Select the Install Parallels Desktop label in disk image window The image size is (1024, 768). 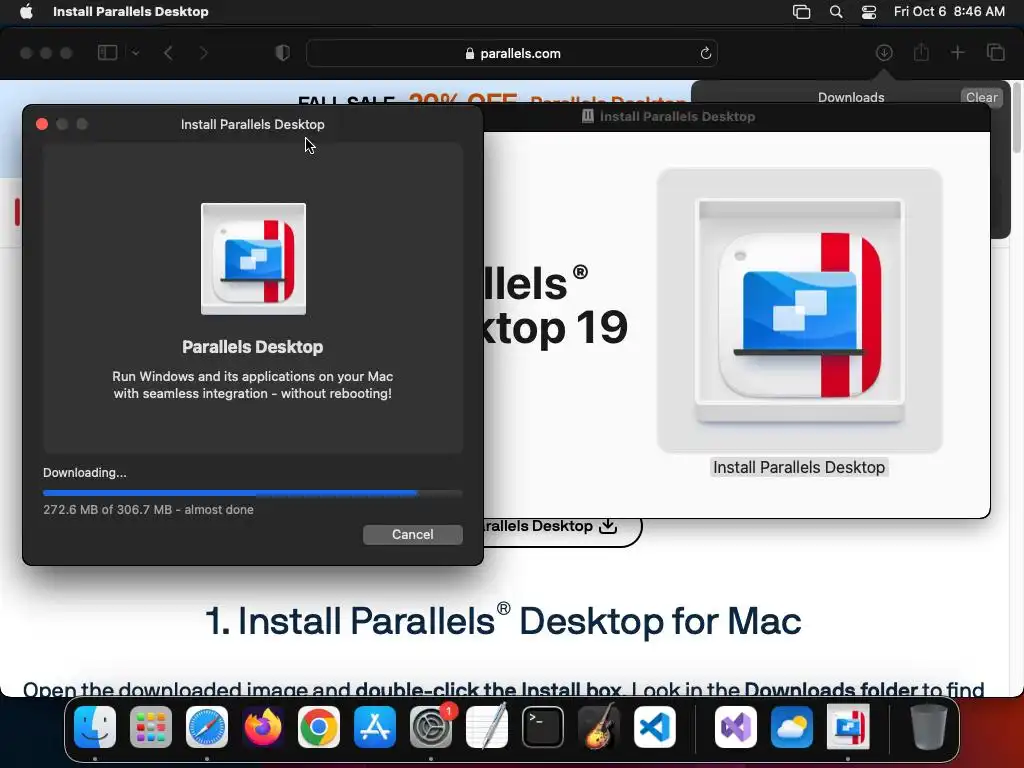(x=799, y=468)
